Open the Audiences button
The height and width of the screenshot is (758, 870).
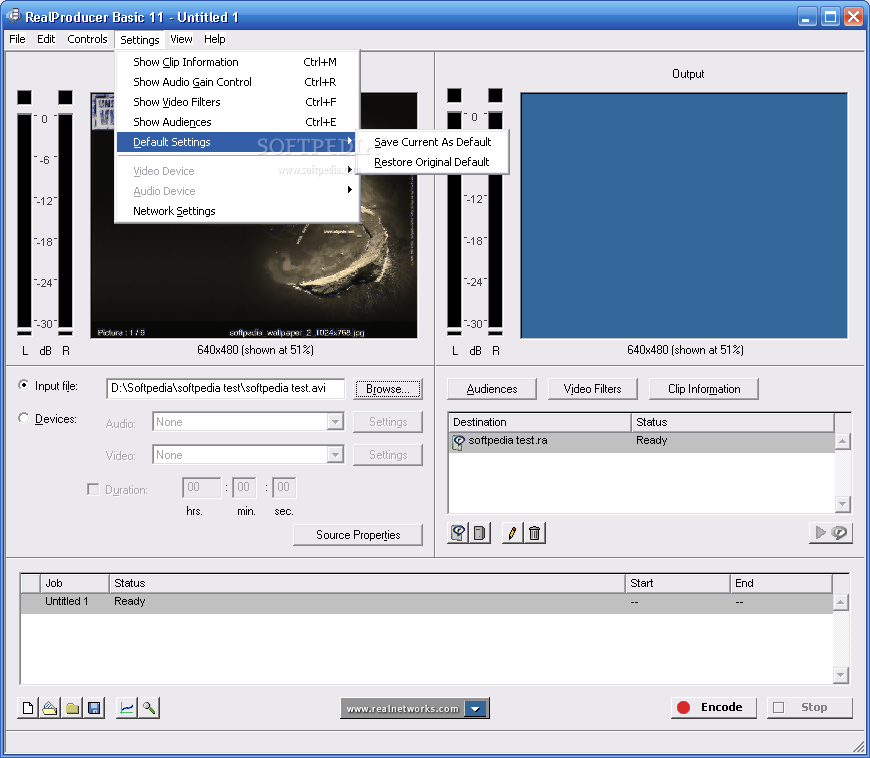point(492,389)
